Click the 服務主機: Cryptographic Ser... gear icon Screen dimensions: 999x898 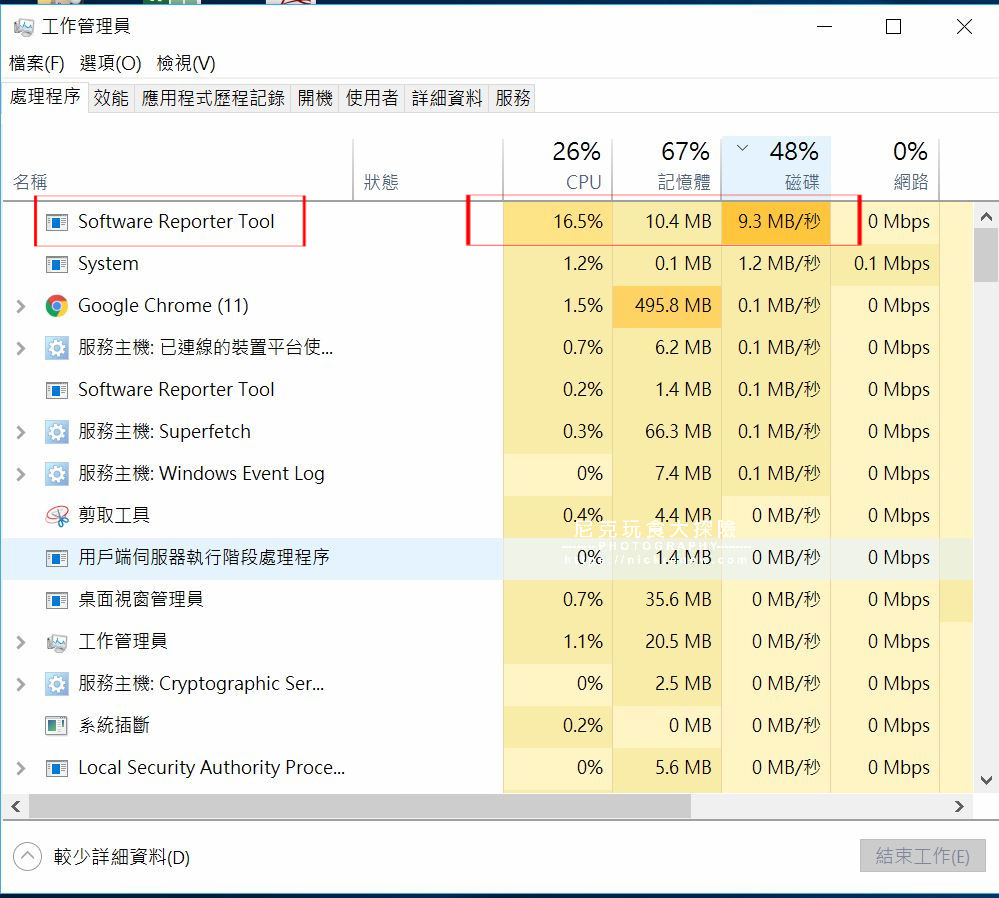coord(57,684)
